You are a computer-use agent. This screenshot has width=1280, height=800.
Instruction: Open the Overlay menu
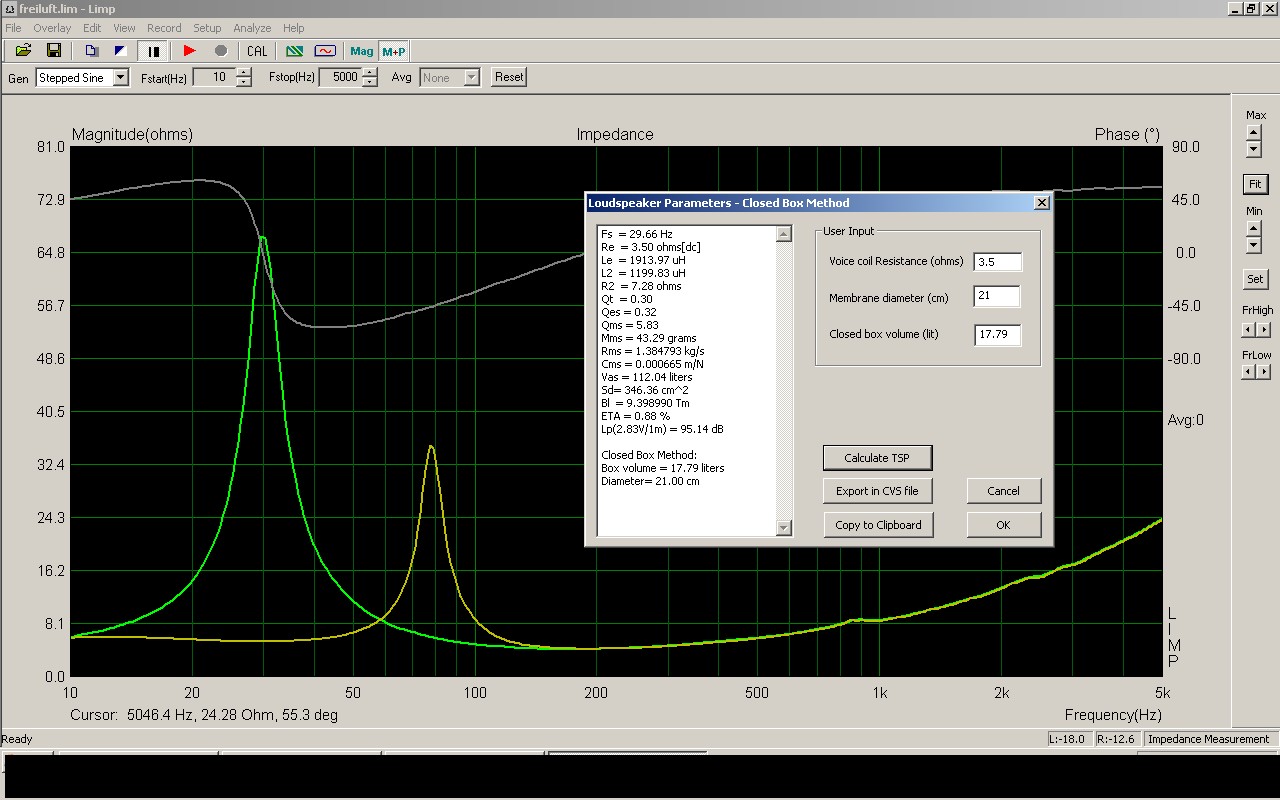click(x=52, y=28)
